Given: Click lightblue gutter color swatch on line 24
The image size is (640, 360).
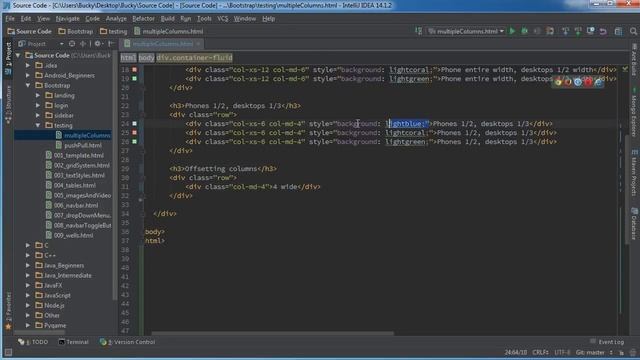Looking at the screenshot, I should 134,123.
